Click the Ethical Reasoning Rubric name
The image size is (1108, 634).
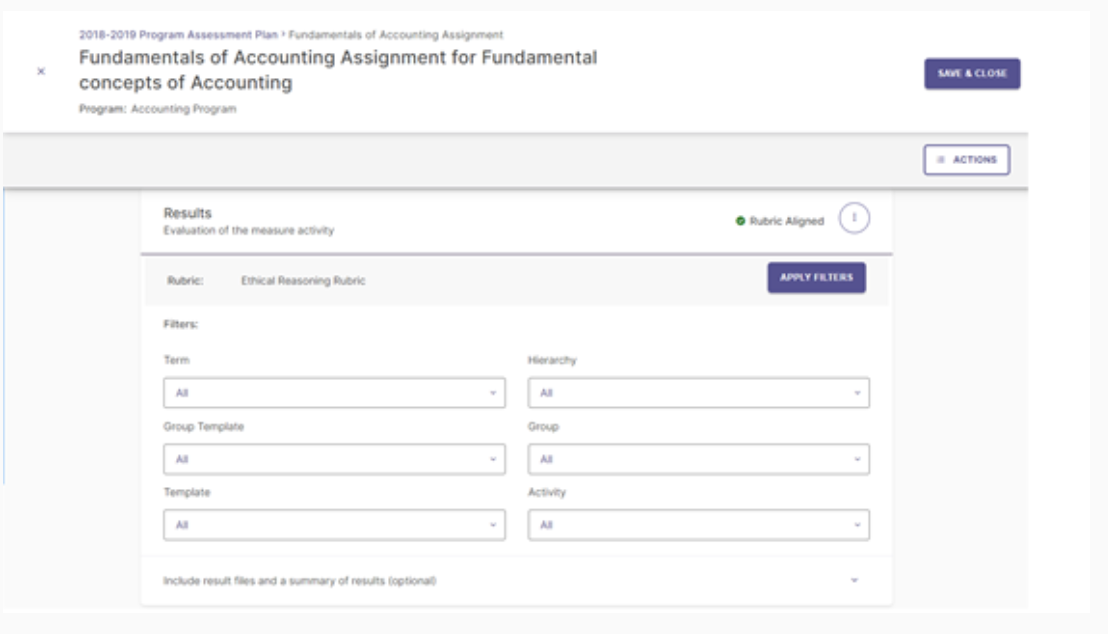[303, 281]
